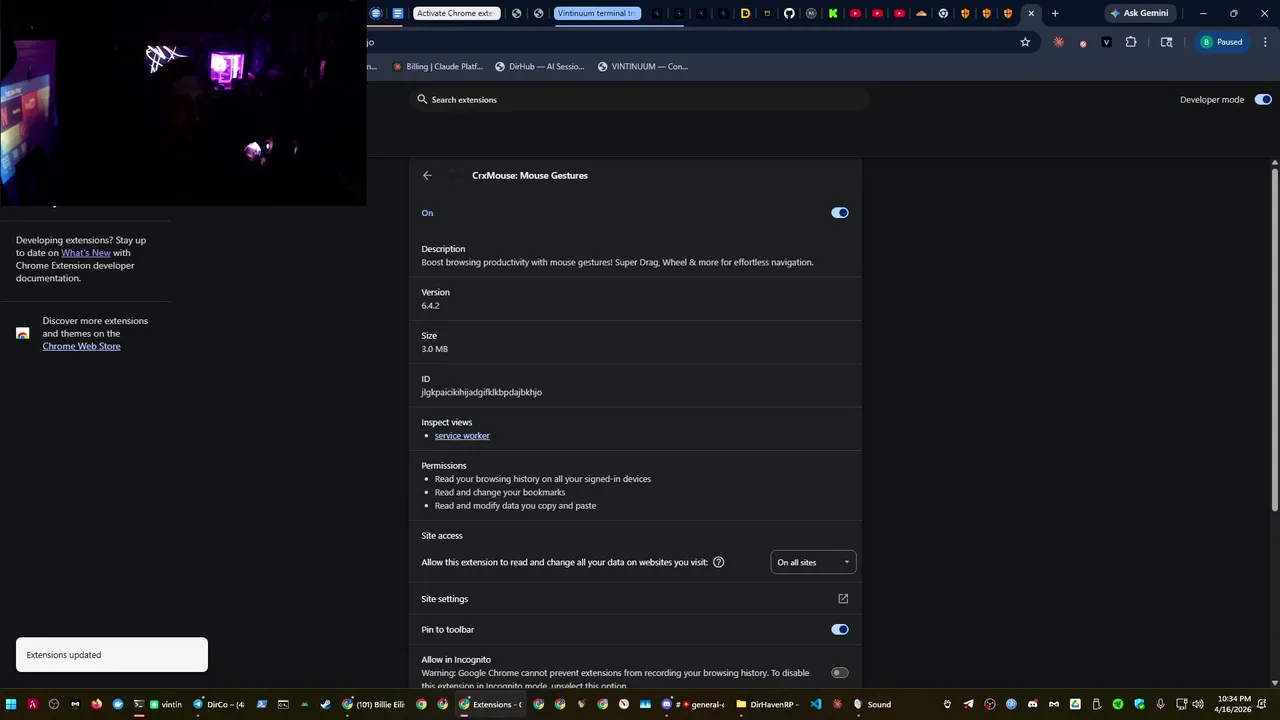Open Firefox from the taskbar
This screenshot has height=720, width=1280.
(x=96, y=704)
